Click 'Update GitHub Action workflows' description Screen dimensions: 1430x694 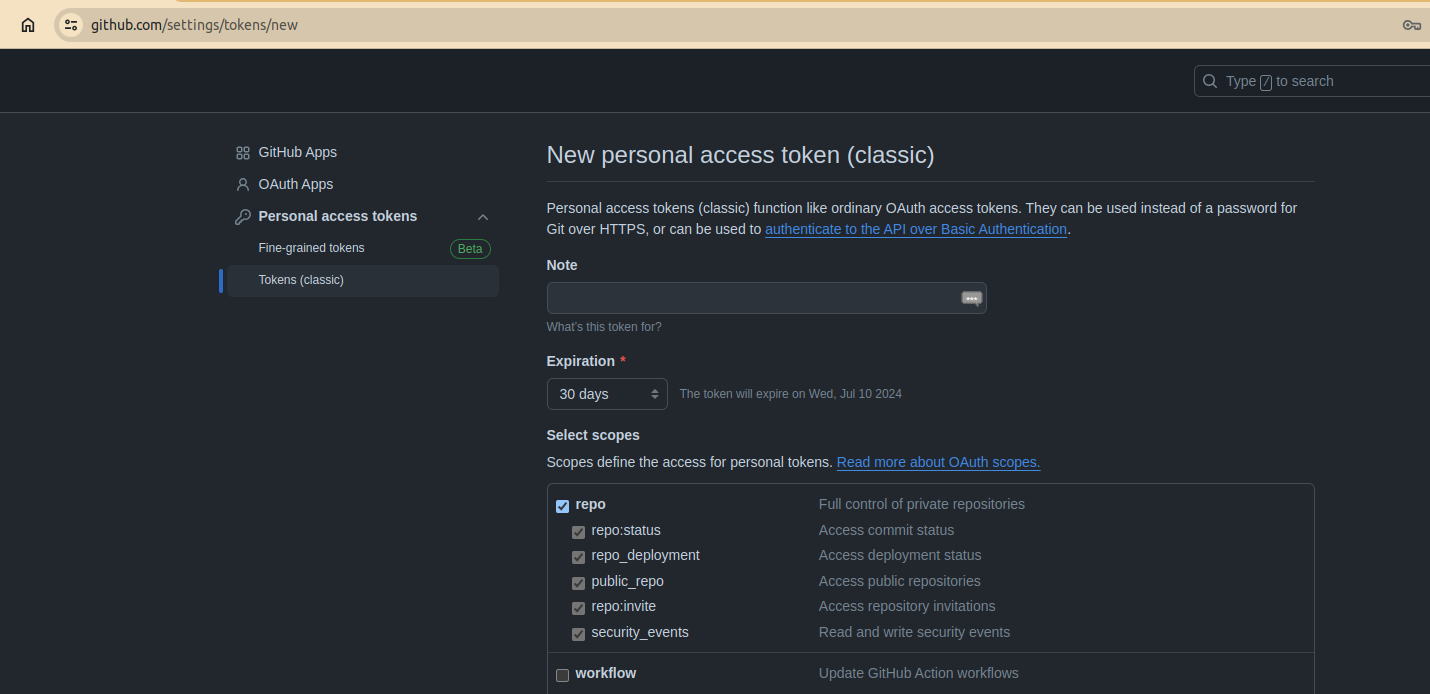(x=919, y=673)
